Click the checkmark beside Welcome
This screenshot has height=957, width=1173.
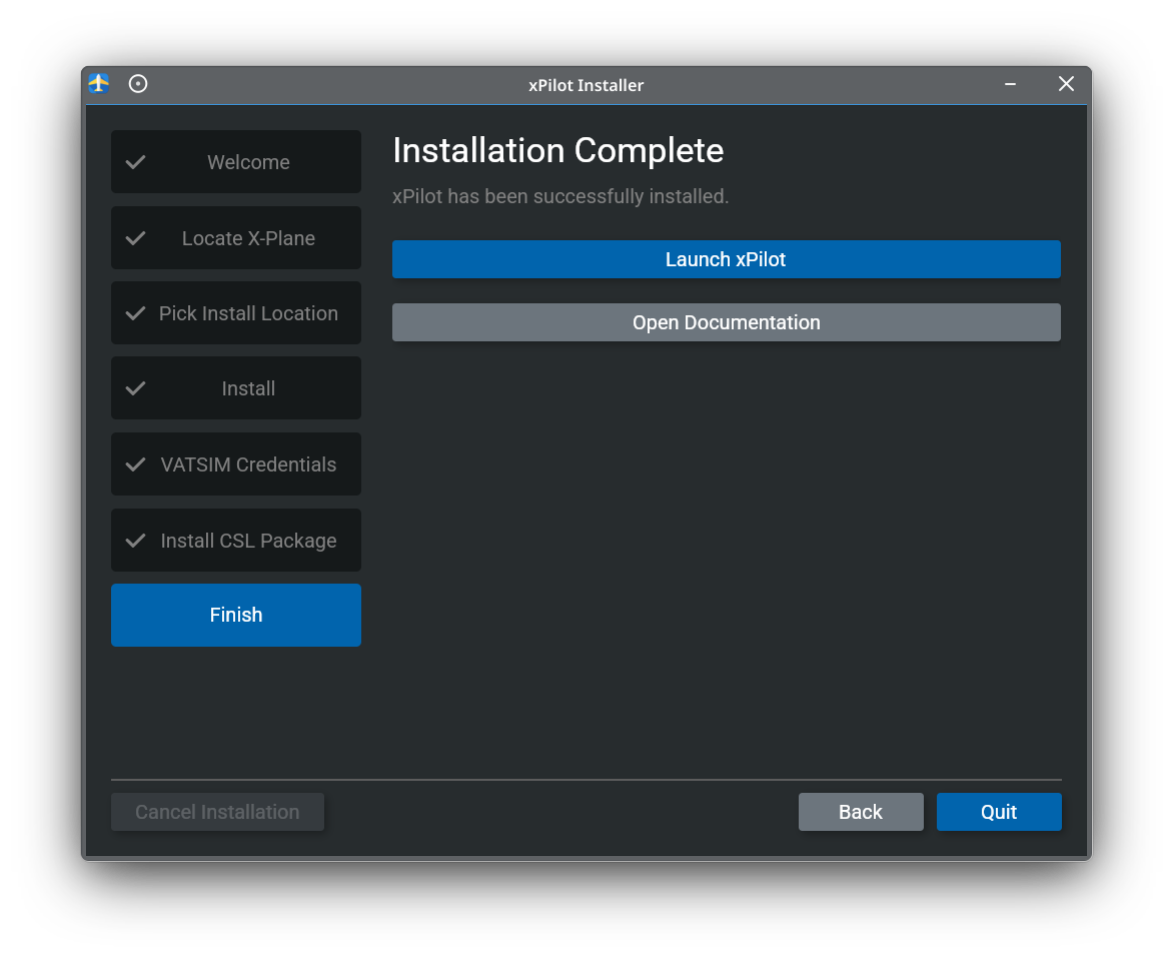136,161
